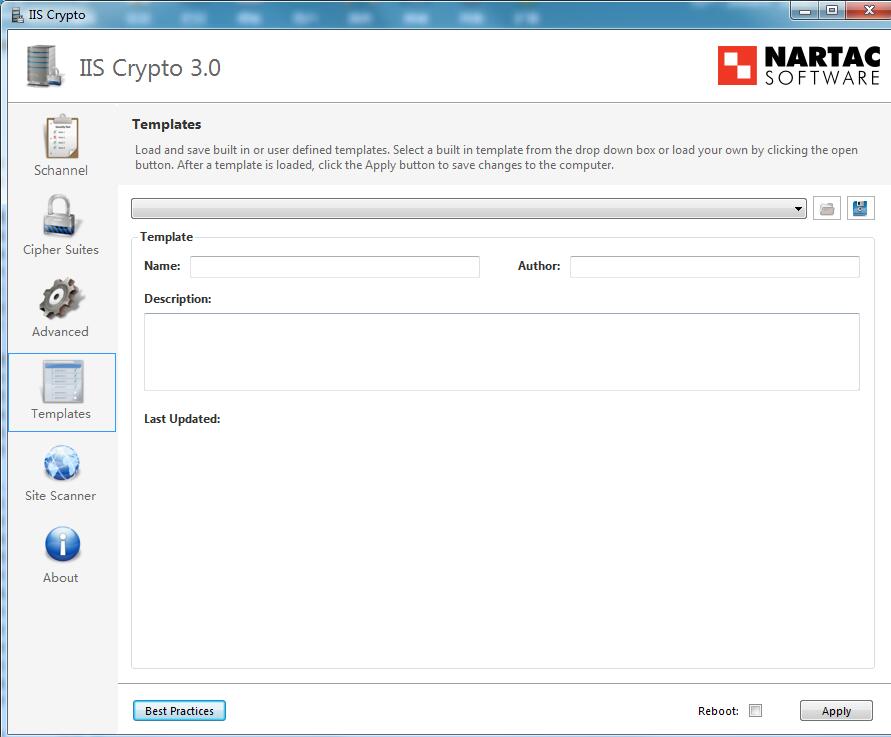The image size is (891, 737).
Task: Open the Advanced settings section
Action: 60,305
